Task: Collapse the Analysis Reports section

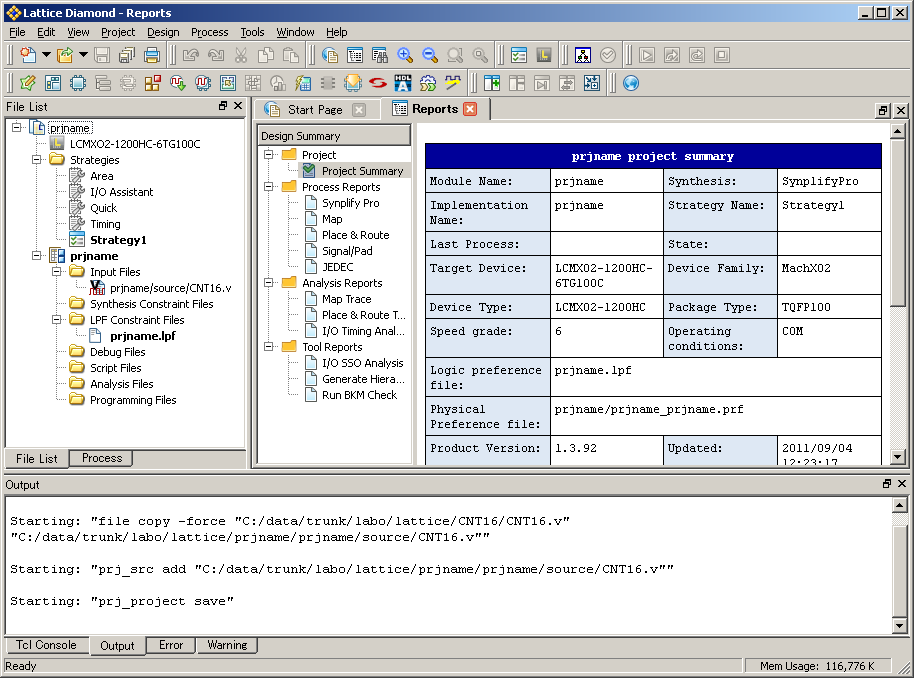Action: tap(269, 283)
